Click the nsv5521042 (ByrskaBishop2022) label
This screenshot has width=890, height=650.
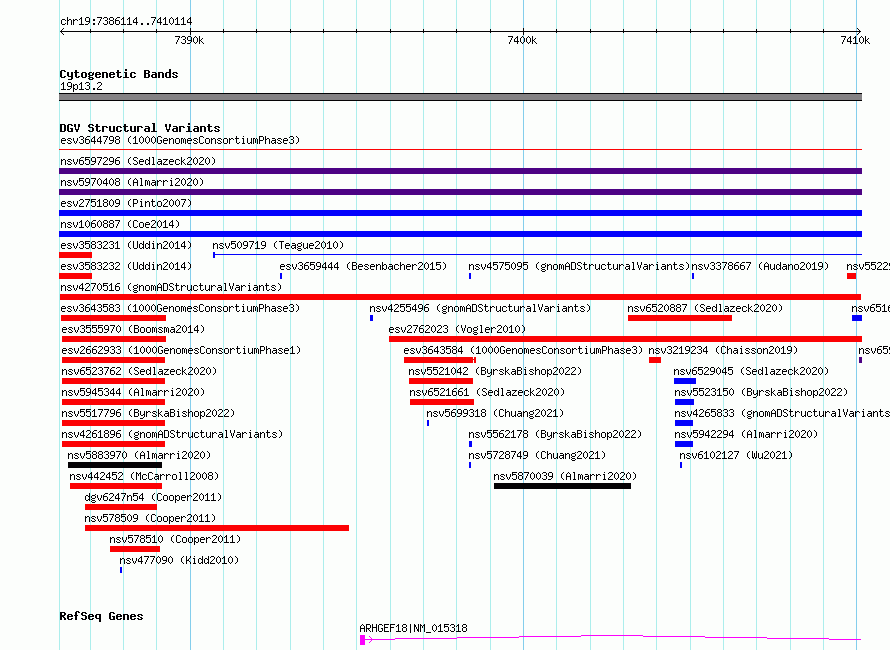click(496, 371)
